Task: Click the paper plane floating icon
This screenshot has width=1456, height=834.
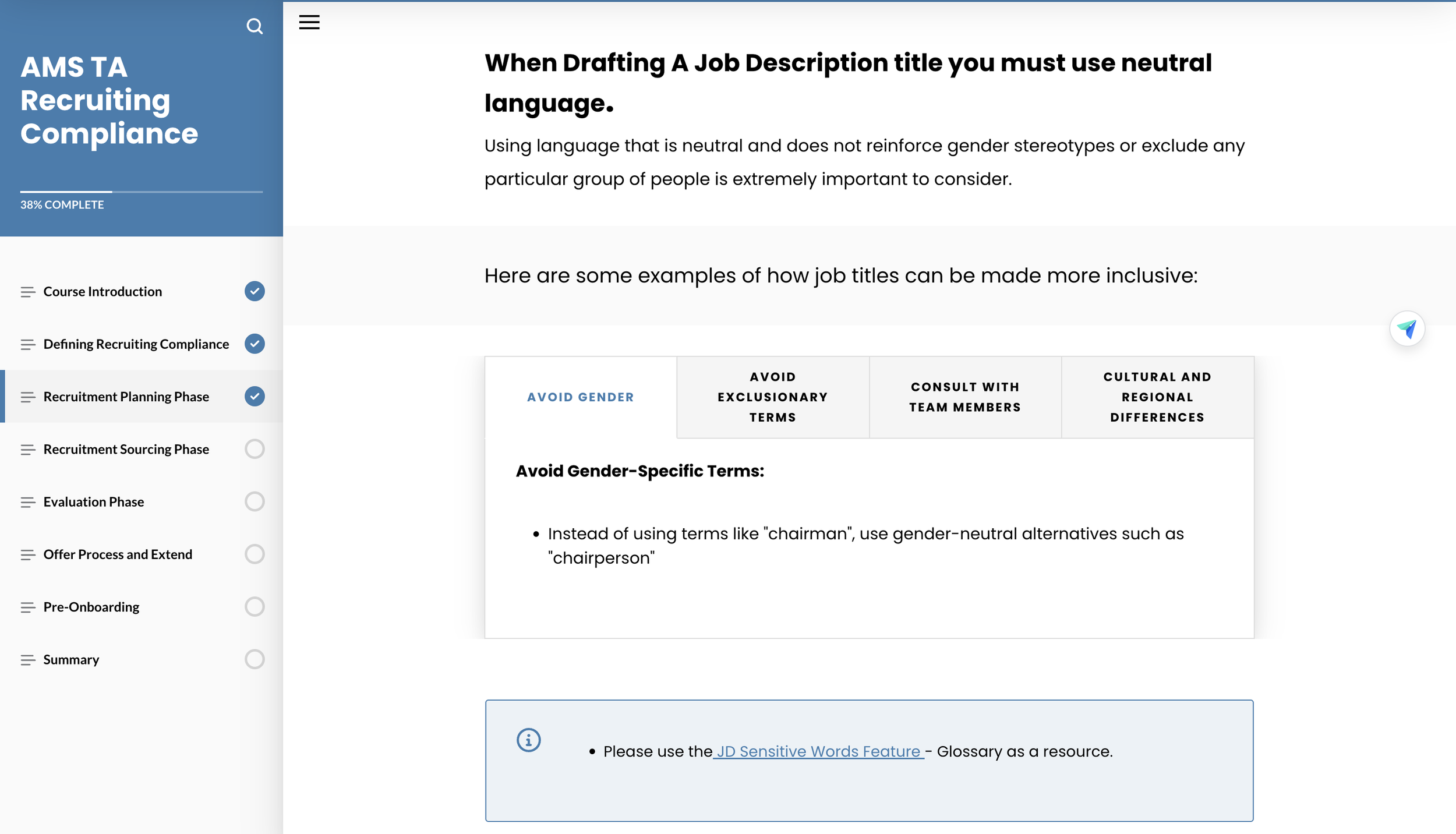Action: point(1406,329)
